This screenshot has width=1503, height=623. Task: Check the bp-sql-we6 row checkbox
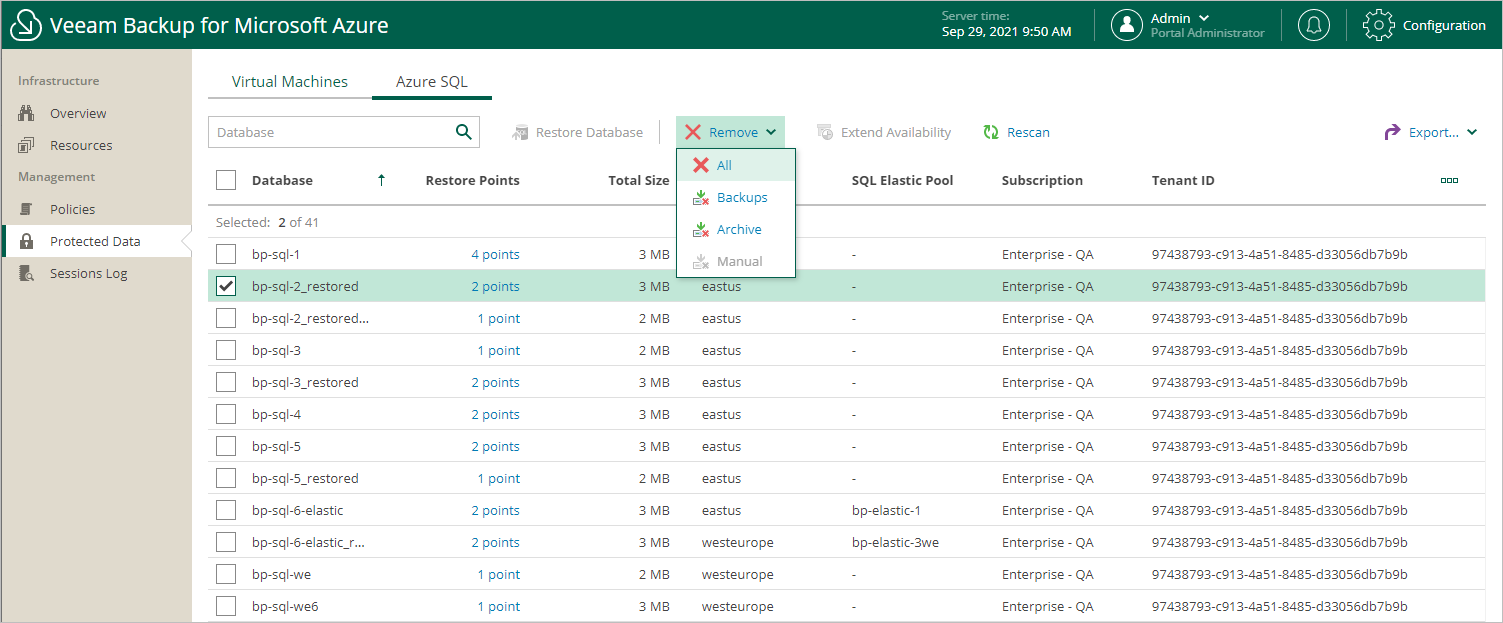(226, 606)
